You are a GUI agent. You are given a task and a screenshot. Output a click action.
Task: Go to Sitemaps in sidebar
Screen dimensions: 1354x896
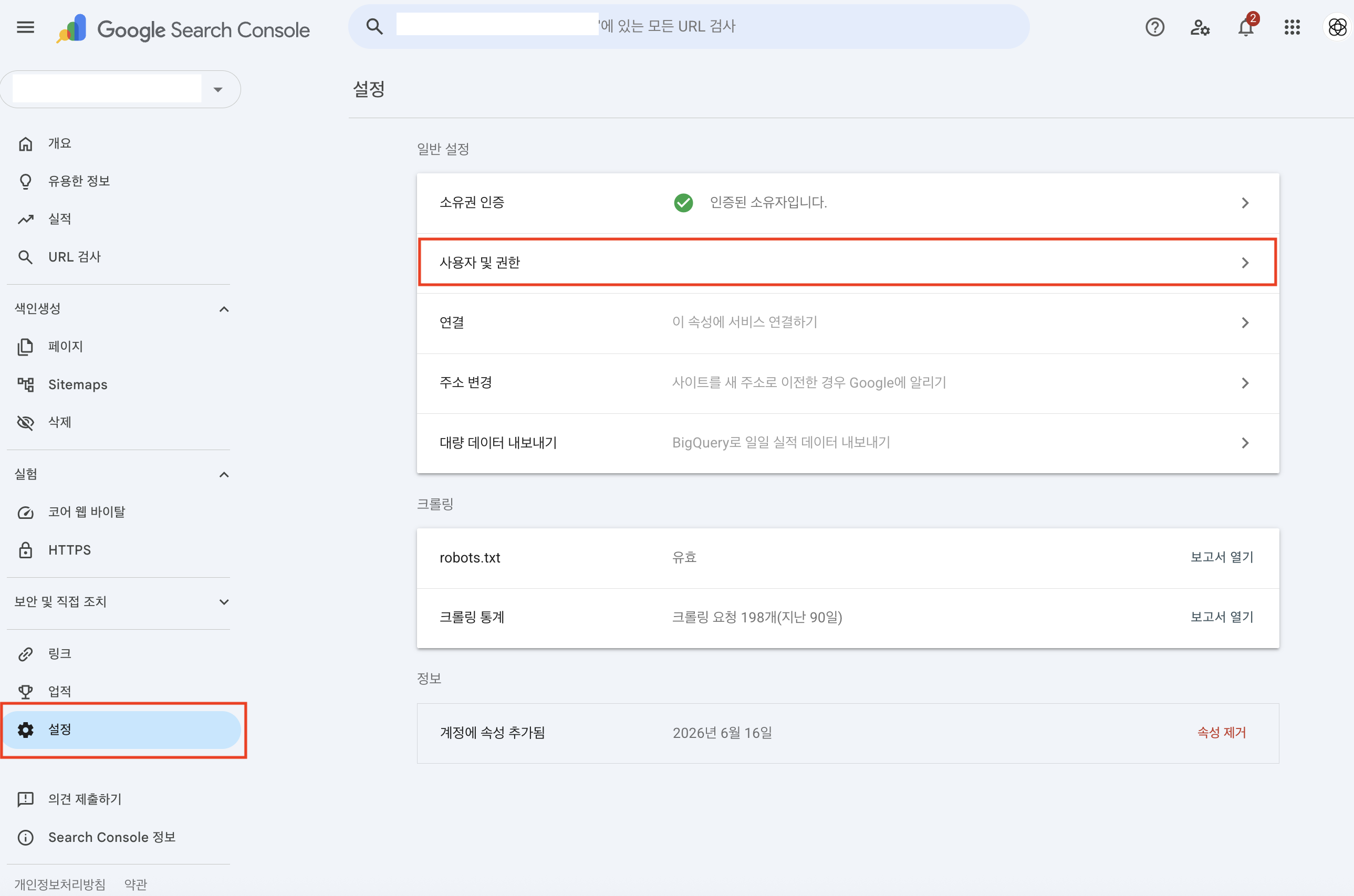(78, 384)
